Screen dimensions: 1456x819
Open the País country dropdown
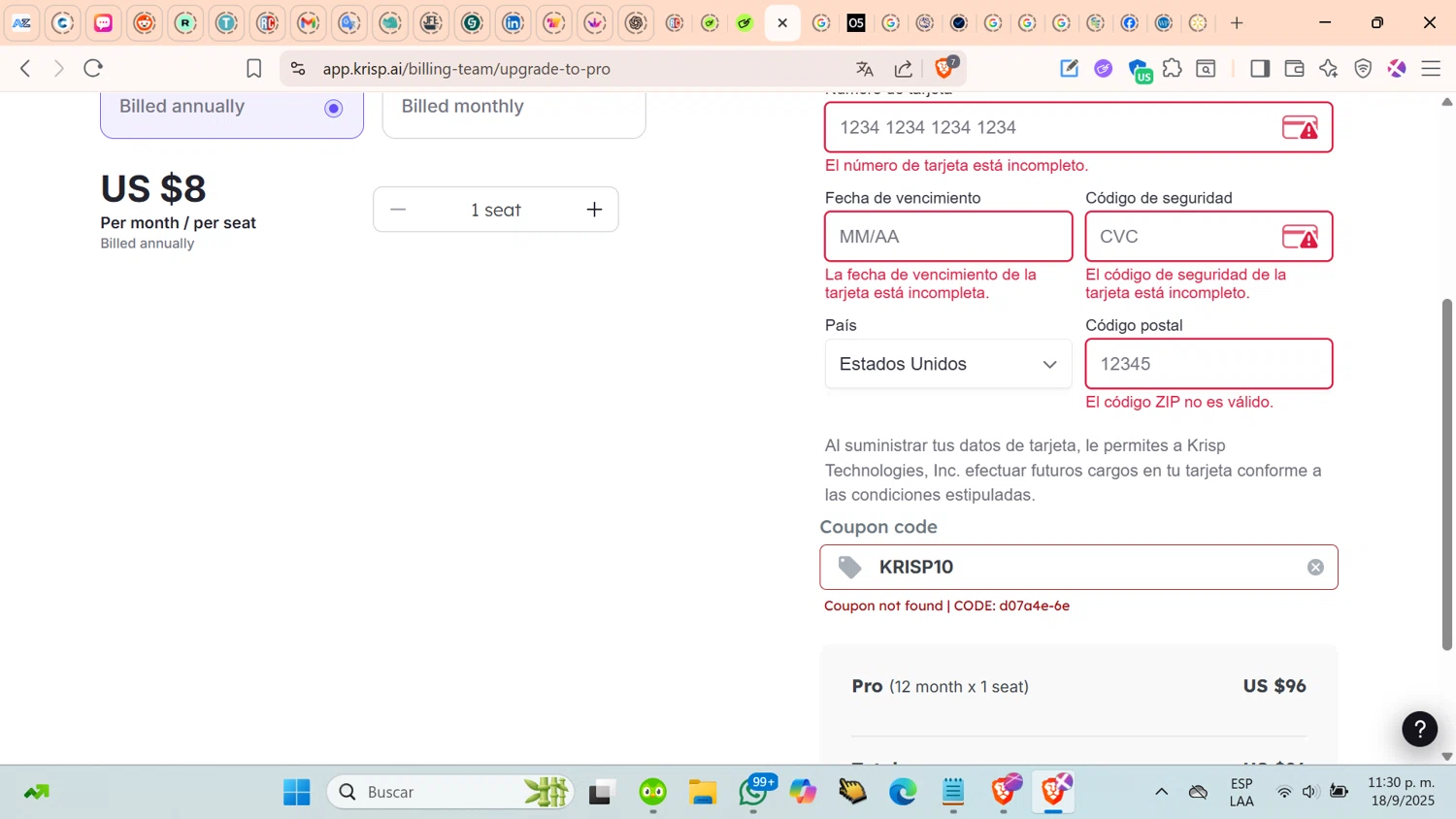point(948,364)
